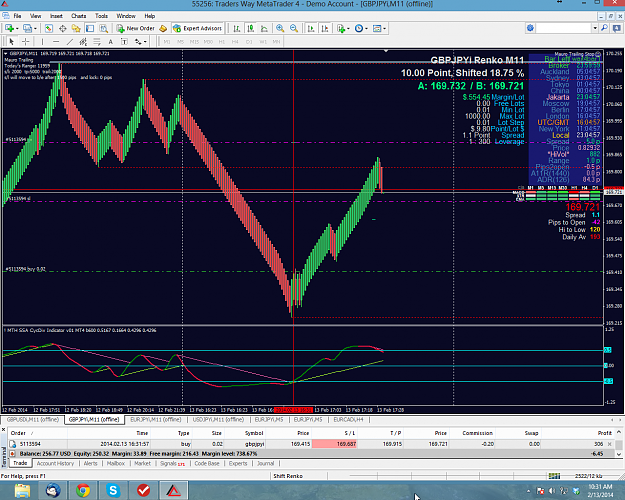Open the Insert menu

pos(56,16)
